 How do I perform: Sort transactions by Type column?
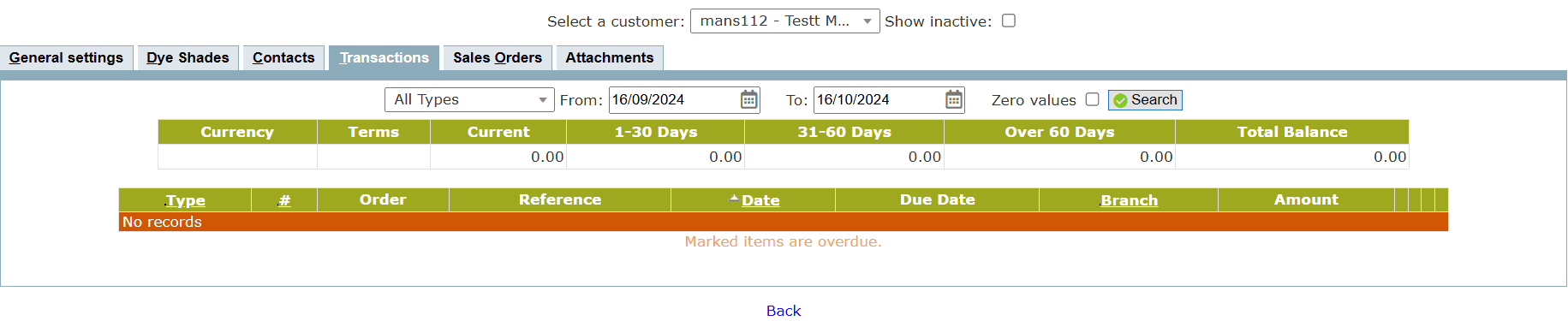(x=185, y=200)
